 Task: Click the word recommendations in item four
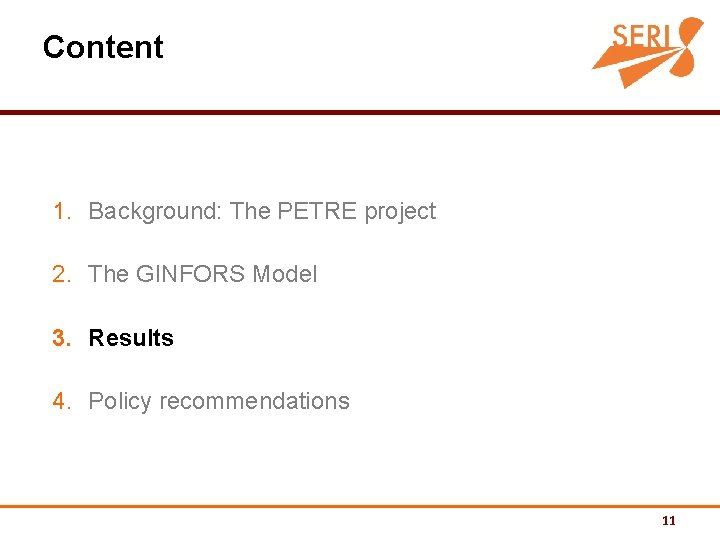tap(254, 401)
